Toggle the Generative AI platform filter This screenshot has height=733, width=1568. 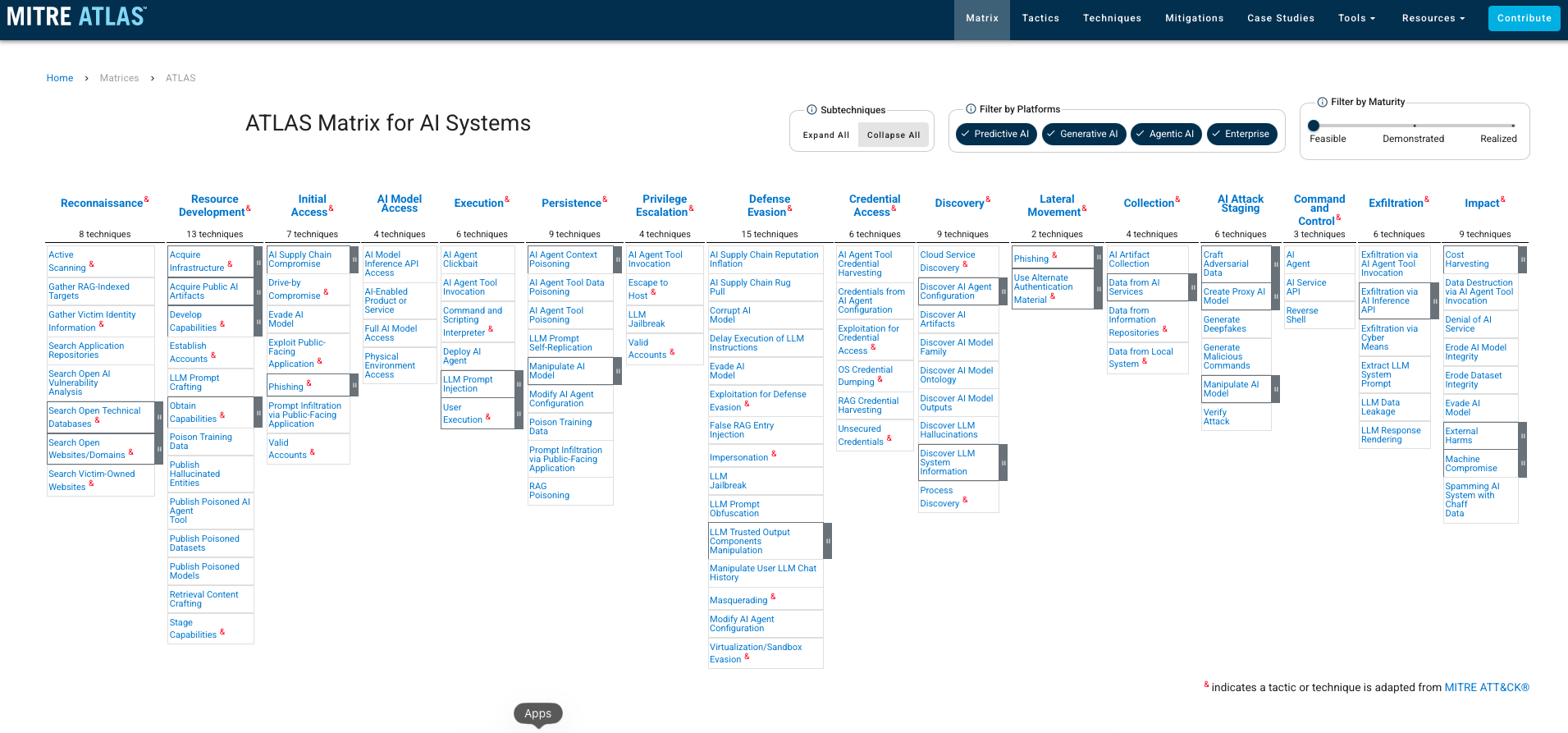point(1084,134)
